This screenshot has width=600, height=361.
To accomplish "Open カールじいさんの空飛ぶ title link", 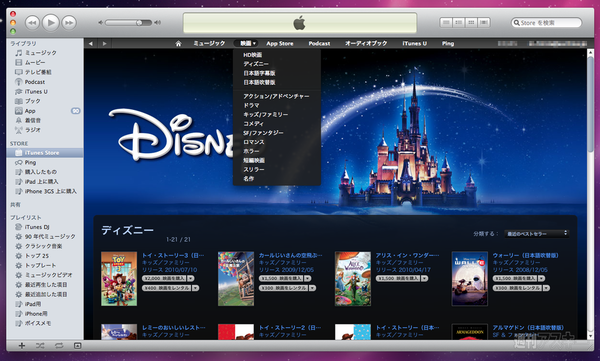I will [290, 255].
